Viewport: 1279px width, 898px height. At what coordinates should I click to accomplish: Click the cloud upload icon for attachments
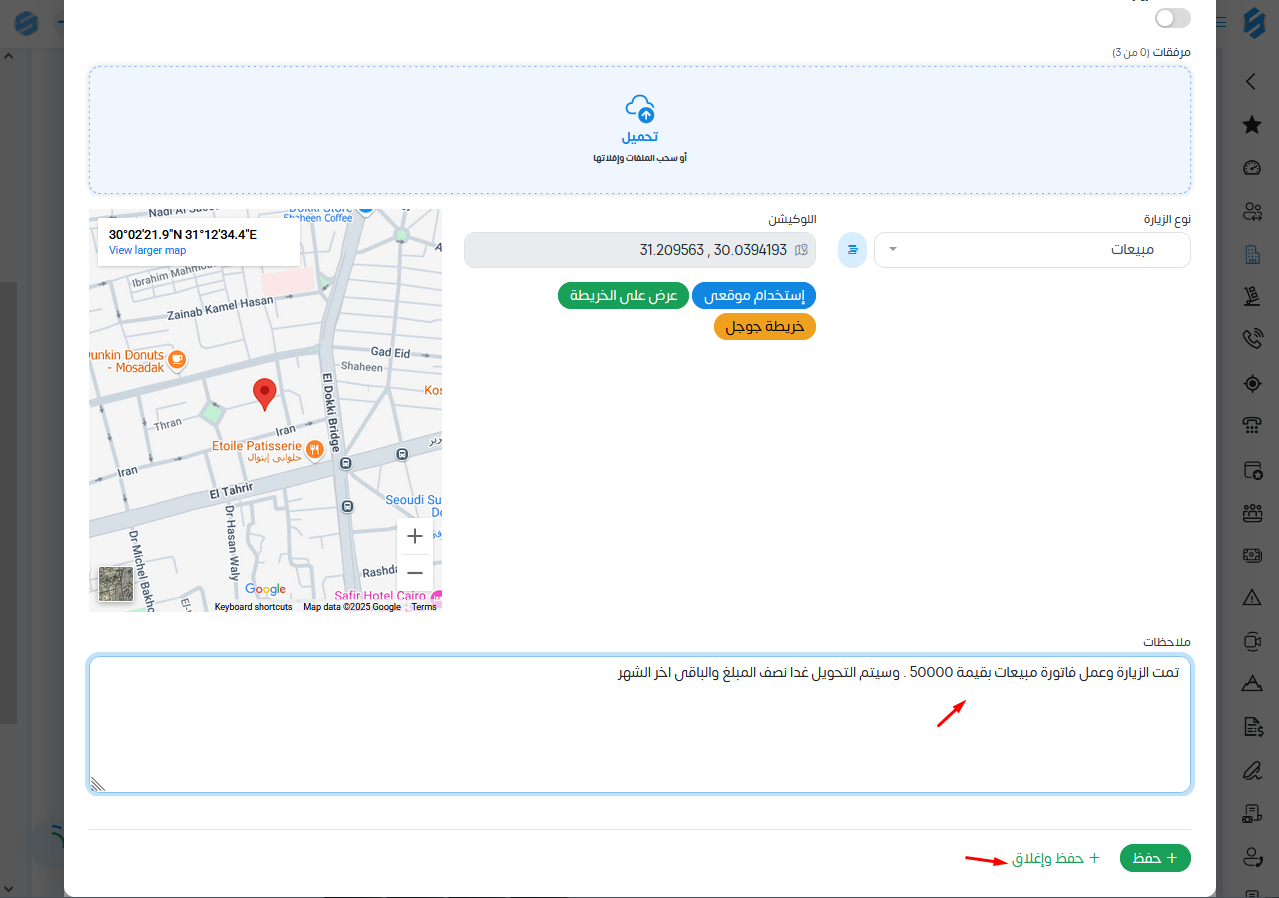click(x=640, y=108)
